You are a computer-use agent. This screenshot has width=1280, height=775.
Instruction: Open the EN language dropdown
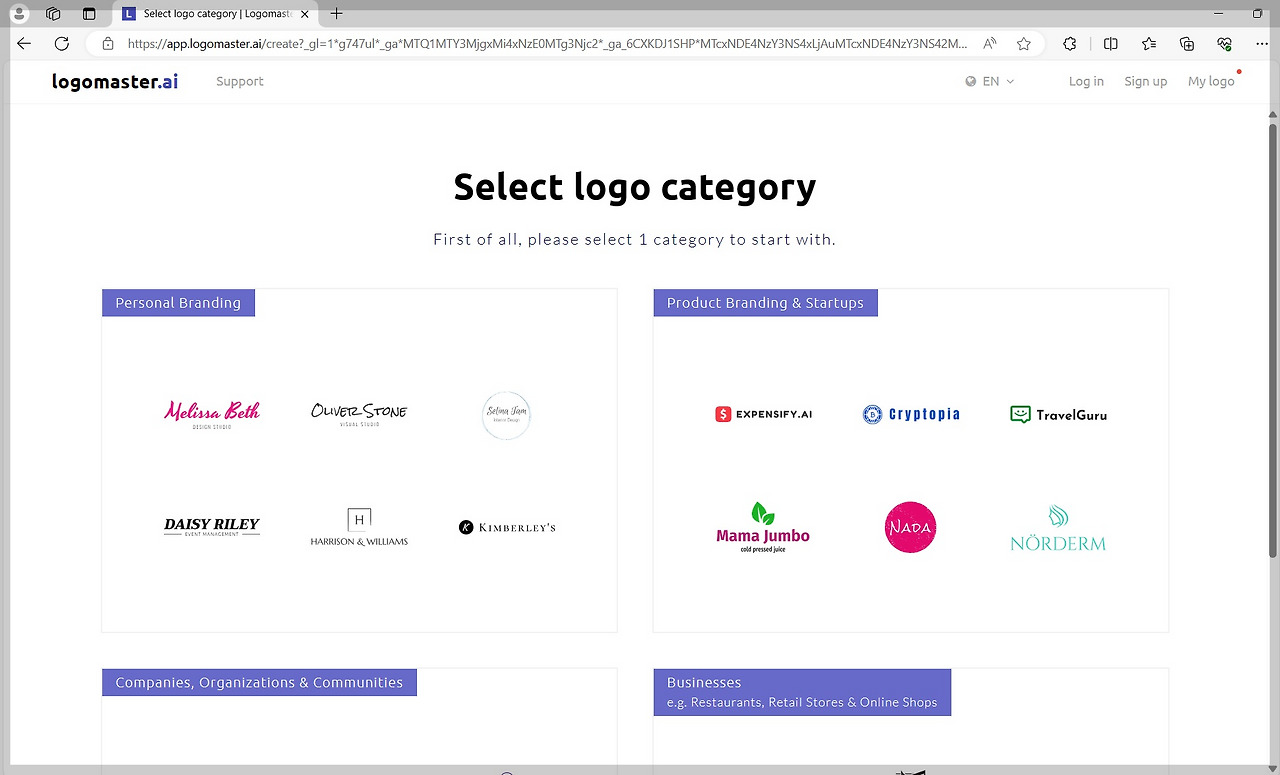990,81
